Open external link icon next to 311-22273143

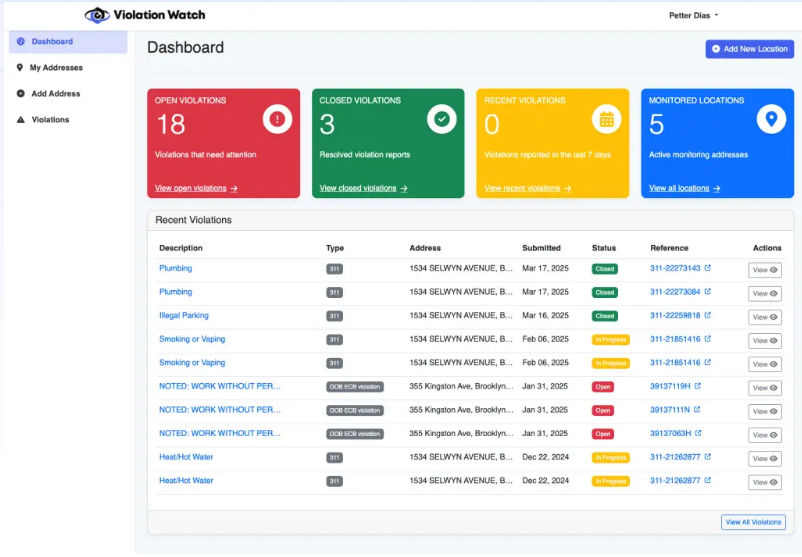707,268
